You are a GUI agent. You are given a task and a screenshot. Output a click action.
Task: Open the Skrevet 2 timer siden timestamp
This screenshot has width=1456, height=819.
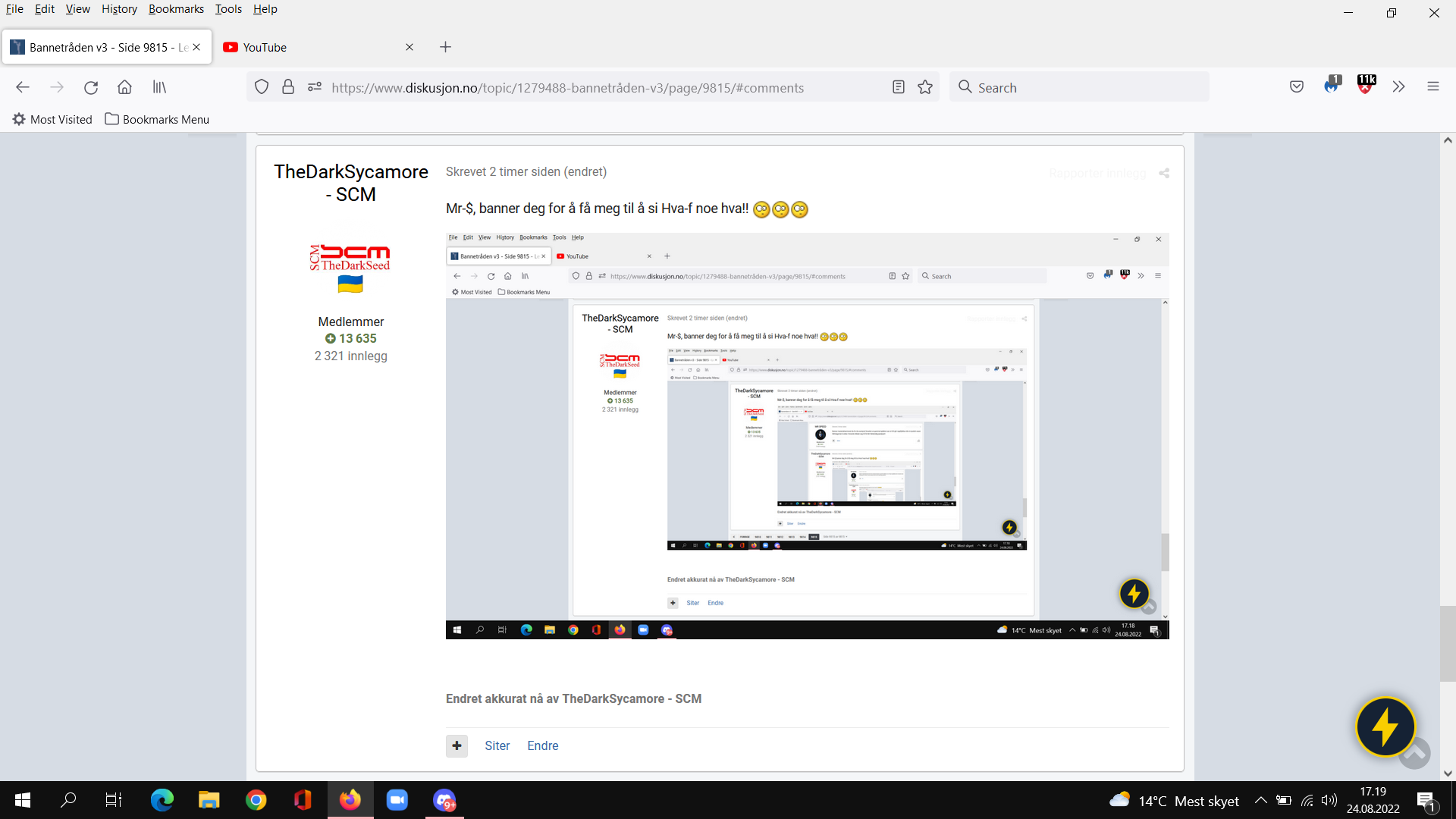pos(526,171)
